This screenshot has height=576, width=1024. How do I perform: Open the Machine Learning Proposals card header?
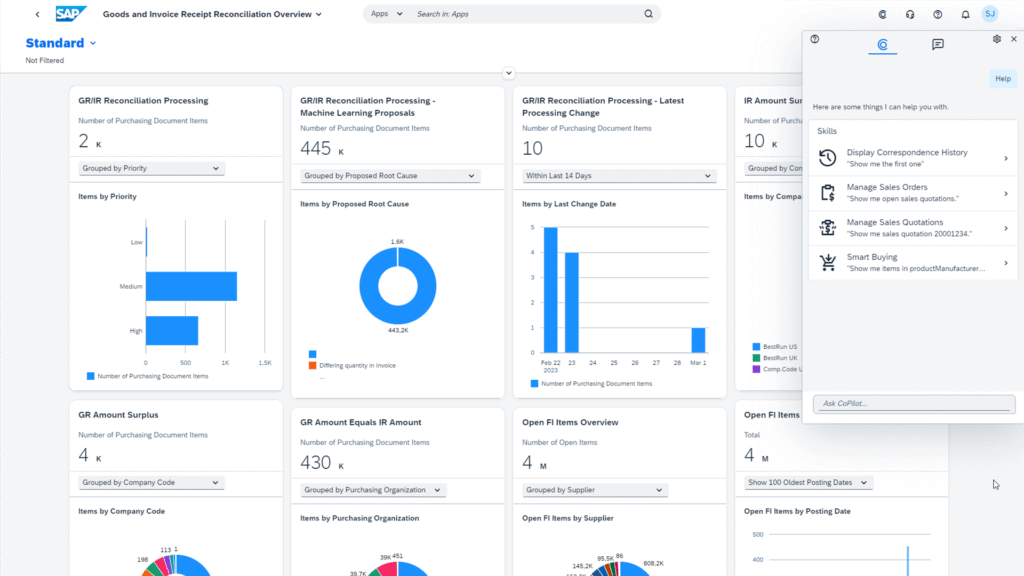[x=398, y=125]
